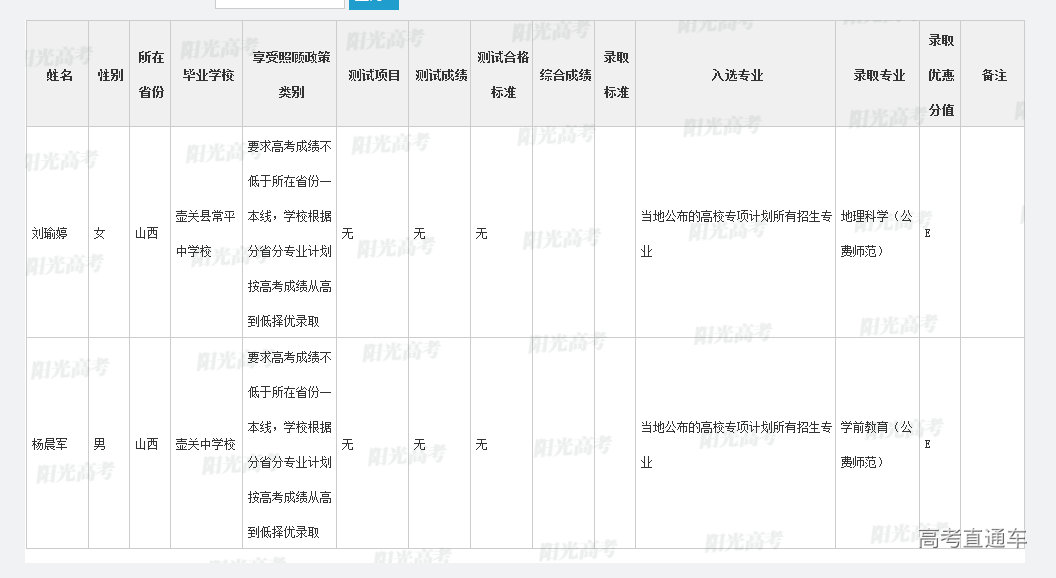Viewport: 1056px width, 578px height.
Task: Select the 壶关中学校 school cell
Action: (205, 444)
